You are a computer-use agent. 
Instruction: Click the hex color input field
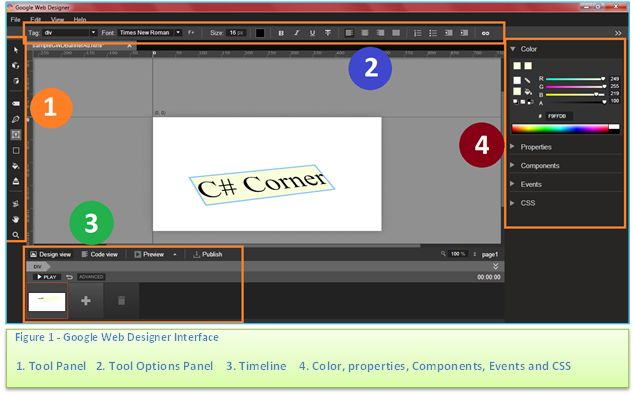[559, 116]
